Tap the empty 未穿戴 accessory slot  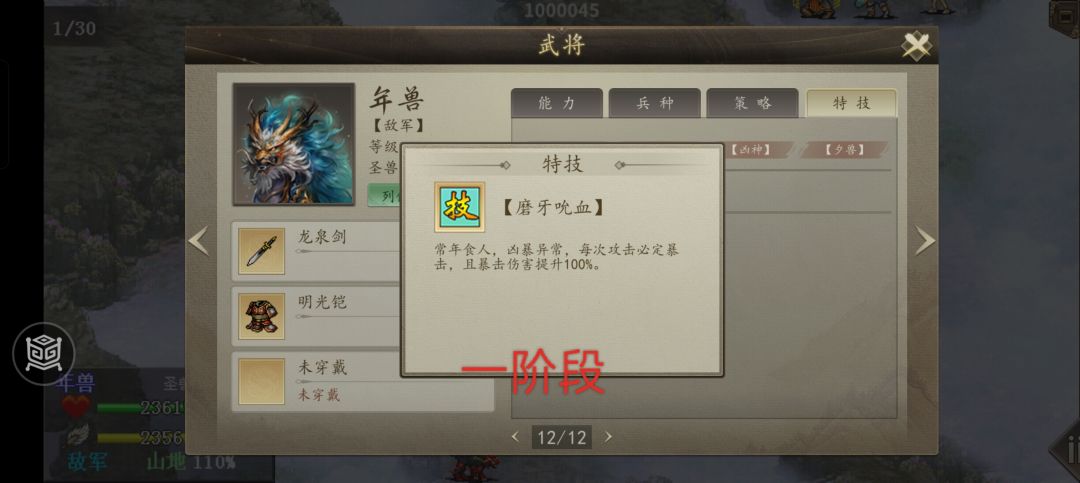pos(261,381)
